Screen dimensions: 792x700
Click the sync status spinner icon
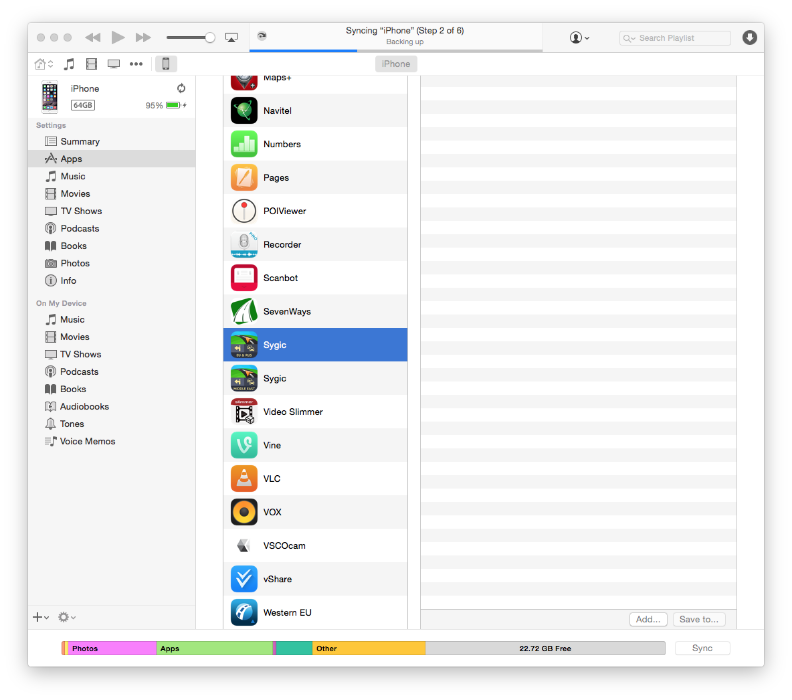click(262, 36)
